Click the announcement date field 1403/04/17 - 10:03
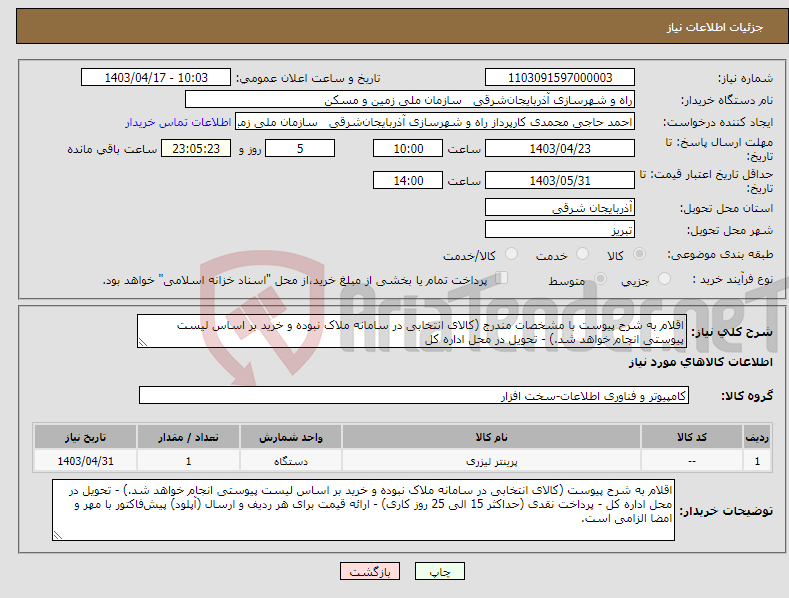The width and height of the screenshot is (789, 598). (x=155, y=78)
